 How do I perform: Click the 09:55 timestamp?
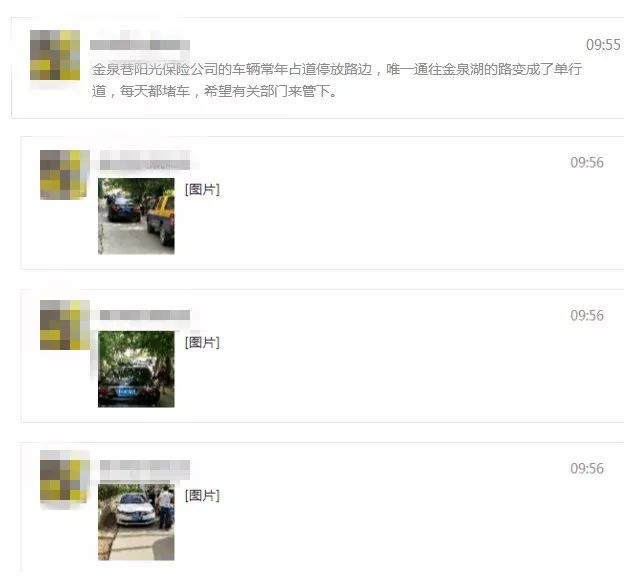pos(603,44)
